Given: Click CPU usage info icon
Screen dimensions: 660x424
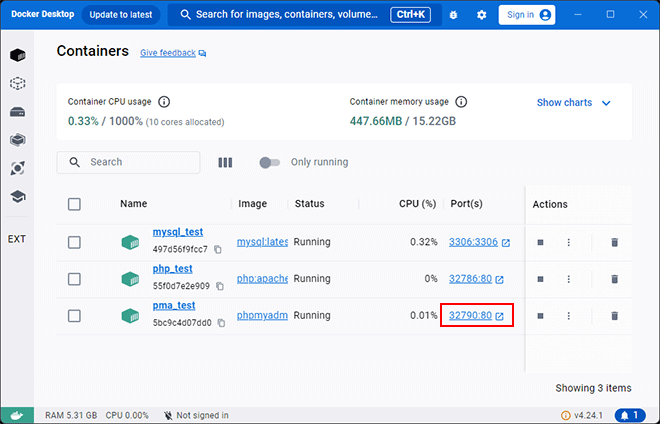Looking at the screenshot, I should (x=164, y=102).
